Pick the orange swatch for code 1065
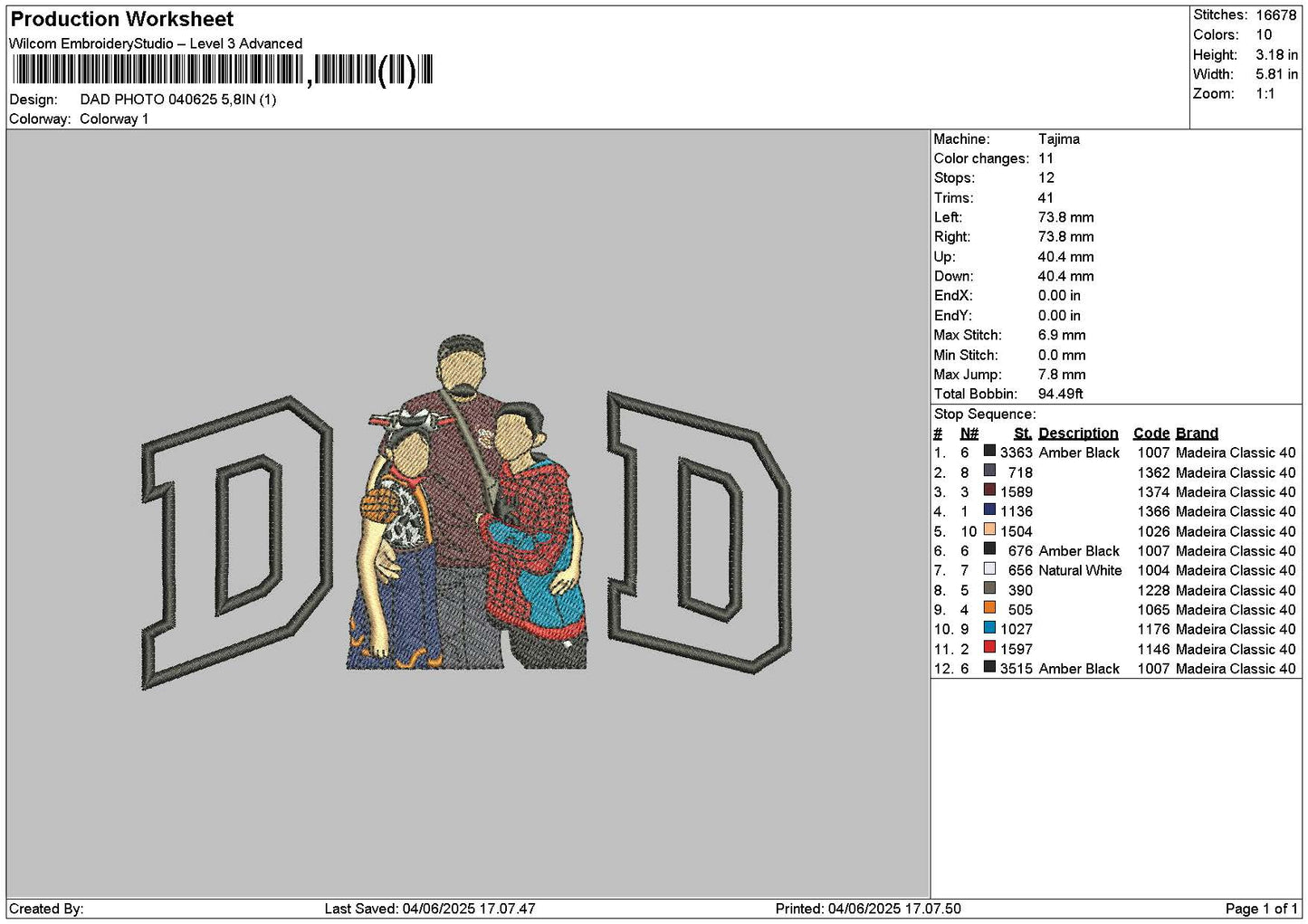Image resolution: width=1308 pixels, height=924 pixels. pos(989,609)
